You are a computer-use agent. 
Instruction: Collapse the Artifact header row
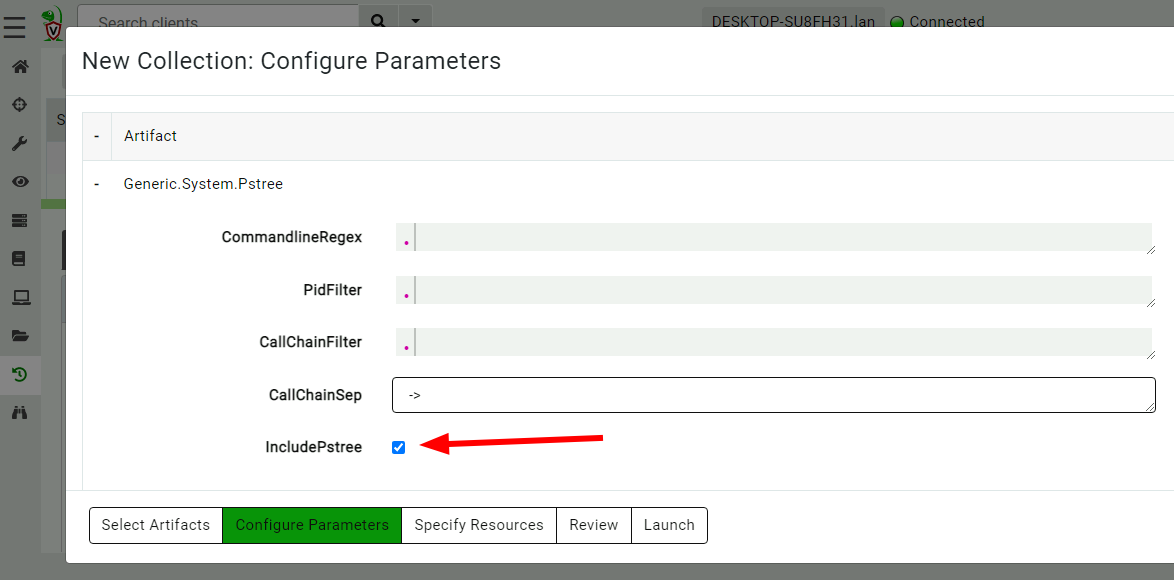click(x=97, y=136)
